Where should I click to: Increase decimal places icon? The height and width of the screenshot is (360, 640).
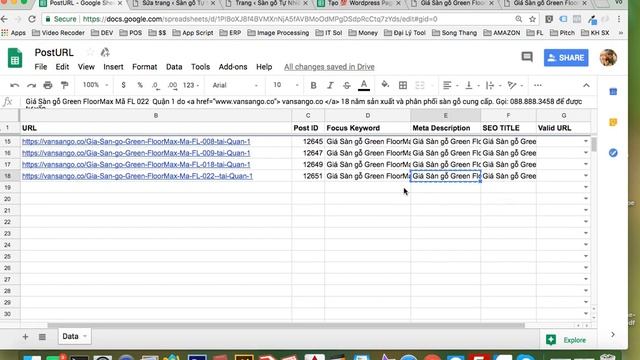173,85
